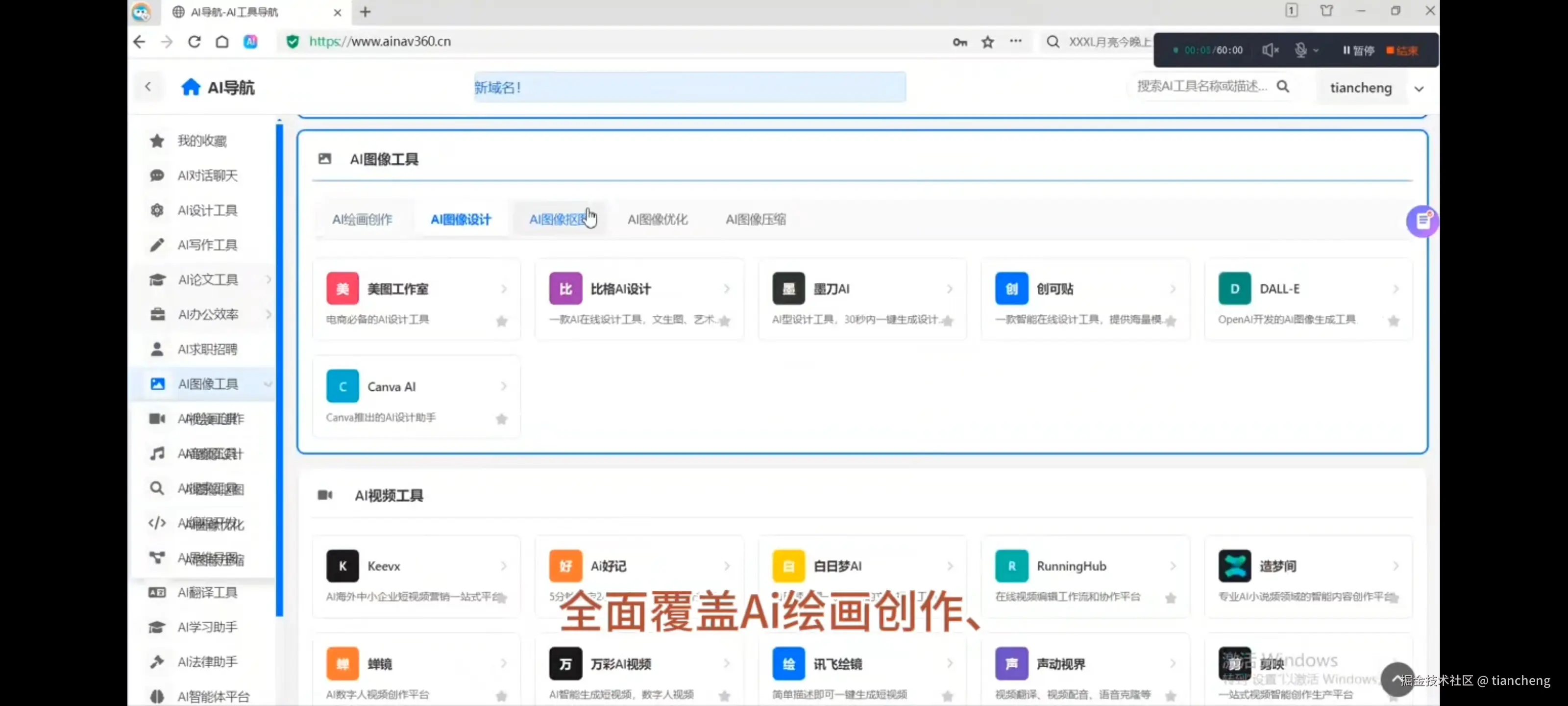The width and height of the screenshot is (1568, 706).
Task: Favorite Canva AI using its star icon
Action: point(501,420)
